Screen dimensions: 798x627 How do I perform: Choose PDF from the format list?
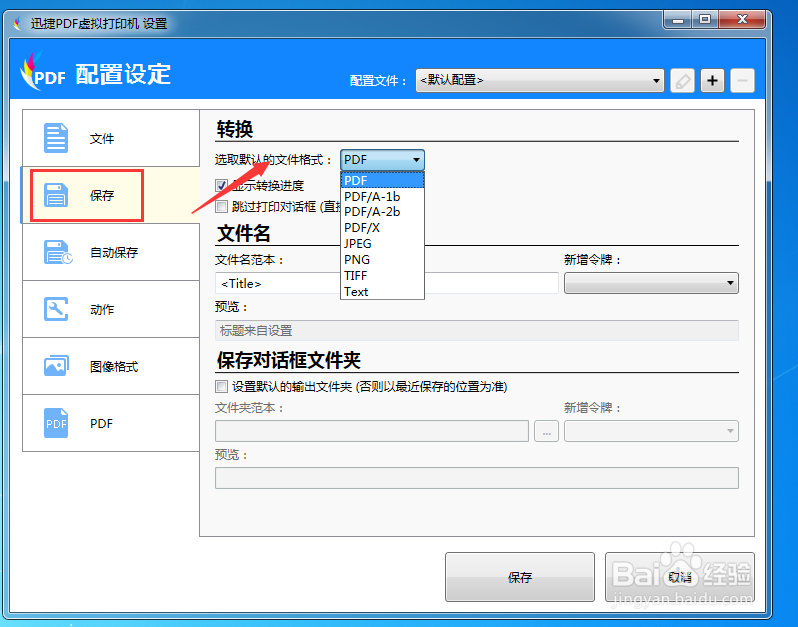(382, 180)
